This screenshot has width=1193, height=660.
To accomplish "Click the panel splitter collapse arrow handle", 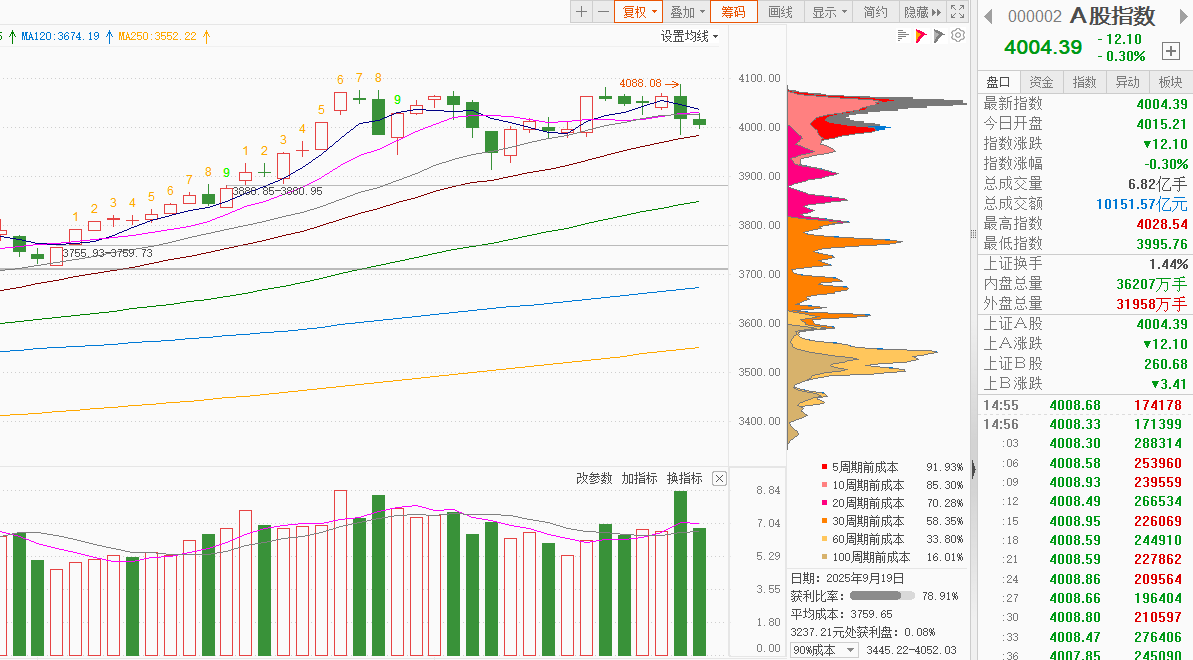I will [973, 469].
